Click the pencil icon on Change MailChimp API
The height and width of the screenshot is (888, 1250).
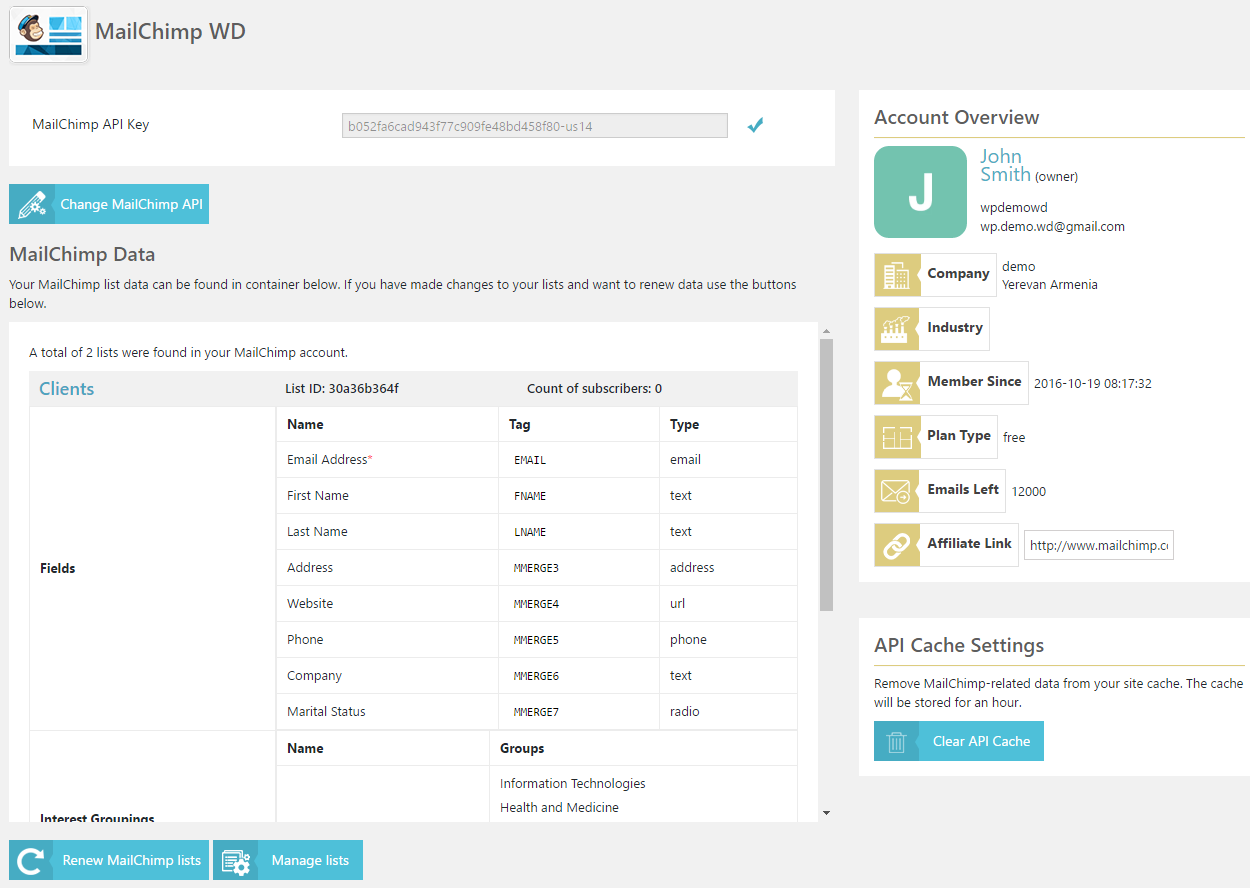31,204
